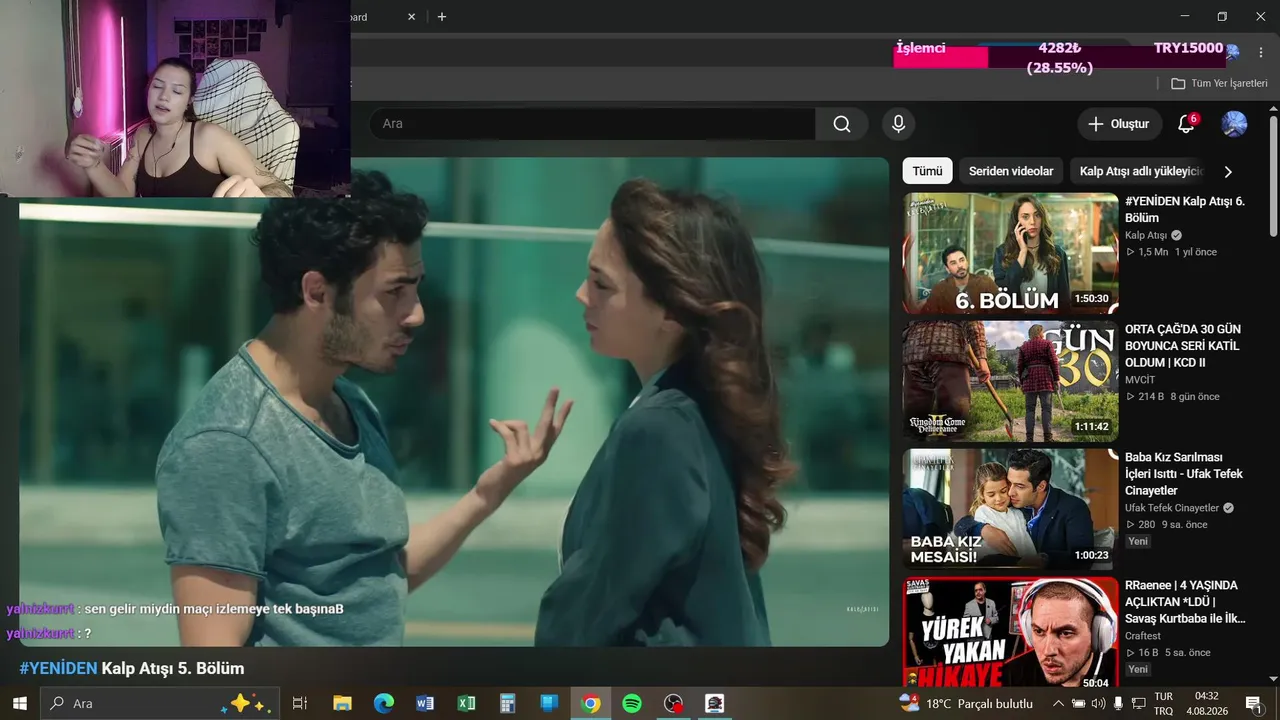Click the Oluştur create button
This screenshot has height=720, width=1280.
[1119, 124]
